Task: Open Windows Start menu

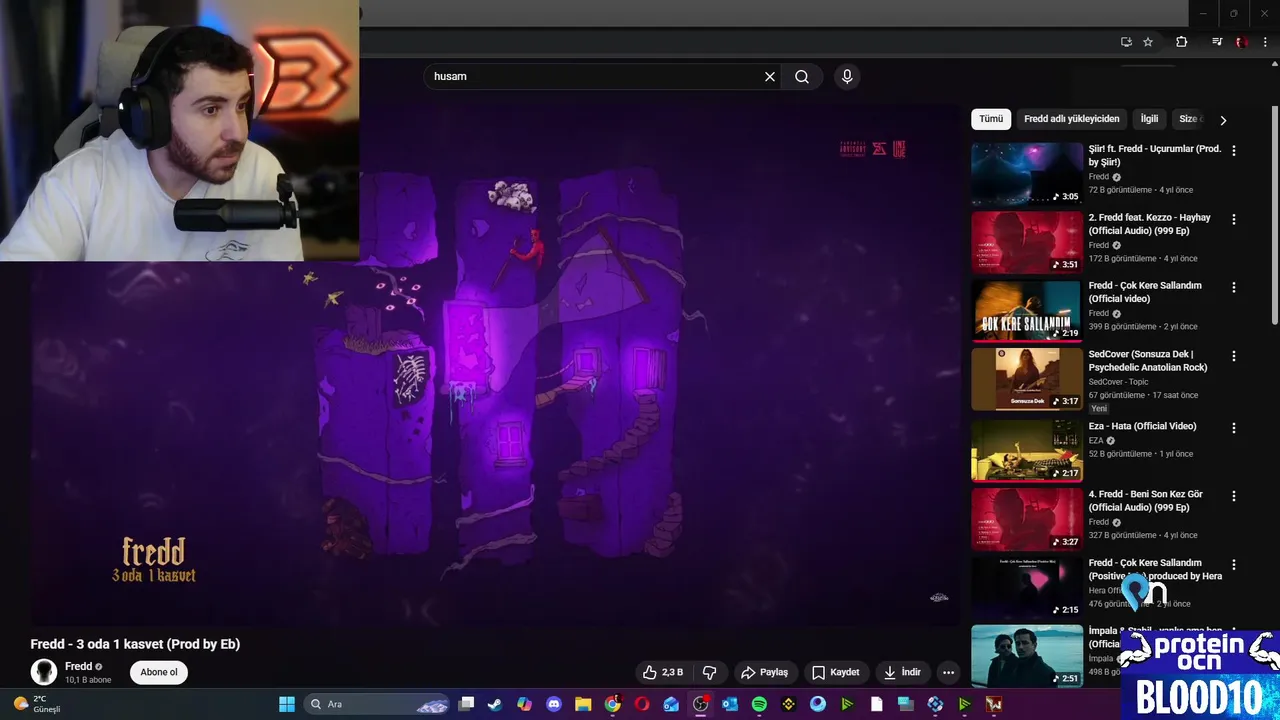Action: [287, 704]
